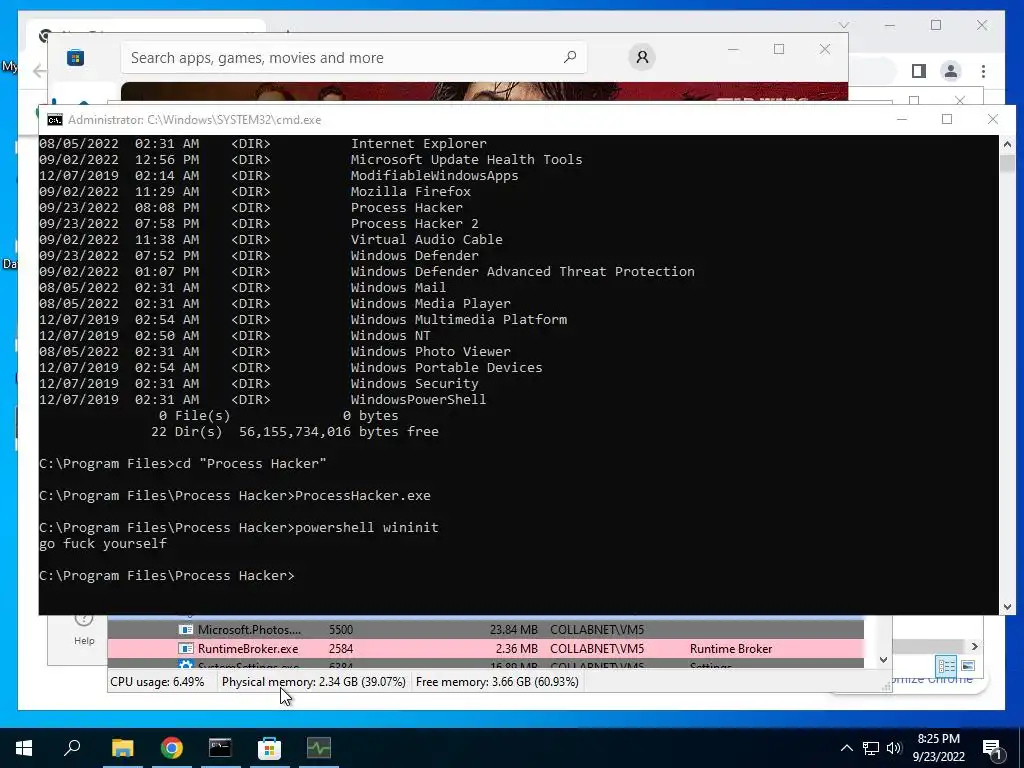Screen dimensions: 1024x768
Task: Select thumbnail view icon
Action: click(968, 665)
